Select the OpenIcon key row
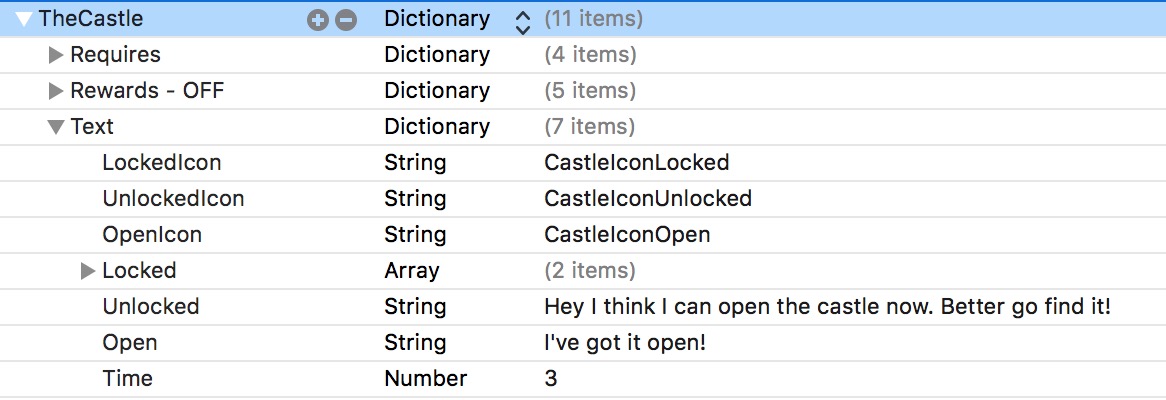 (x=152, y=235)
